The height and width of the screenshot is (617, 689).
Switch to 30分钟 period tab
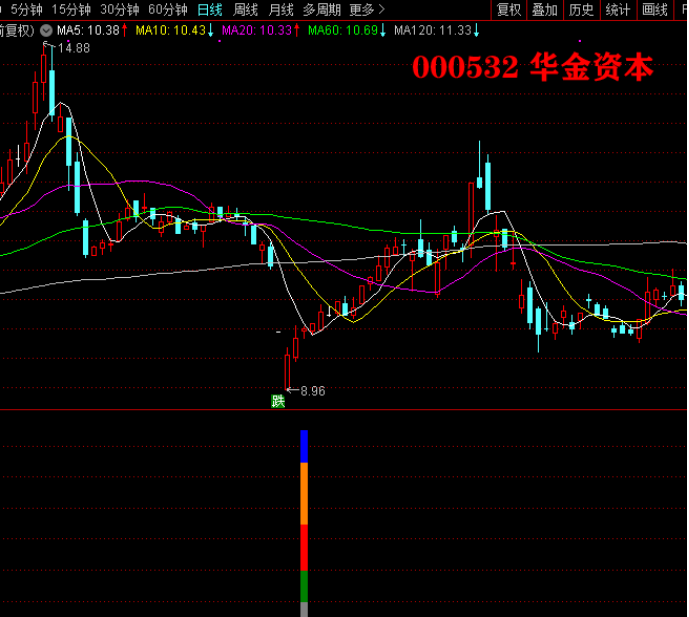[x=120, y=9]
